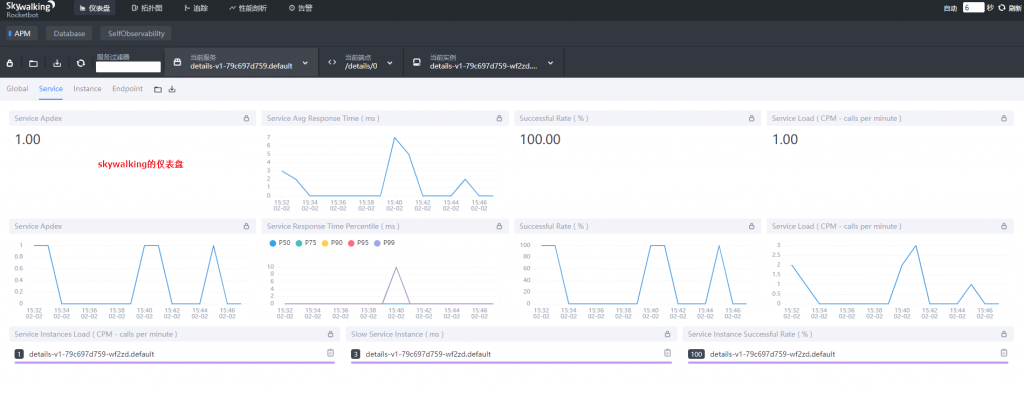Expand the 当前实例 instance dropdown

pyautogui.click(x=551, y=63)
